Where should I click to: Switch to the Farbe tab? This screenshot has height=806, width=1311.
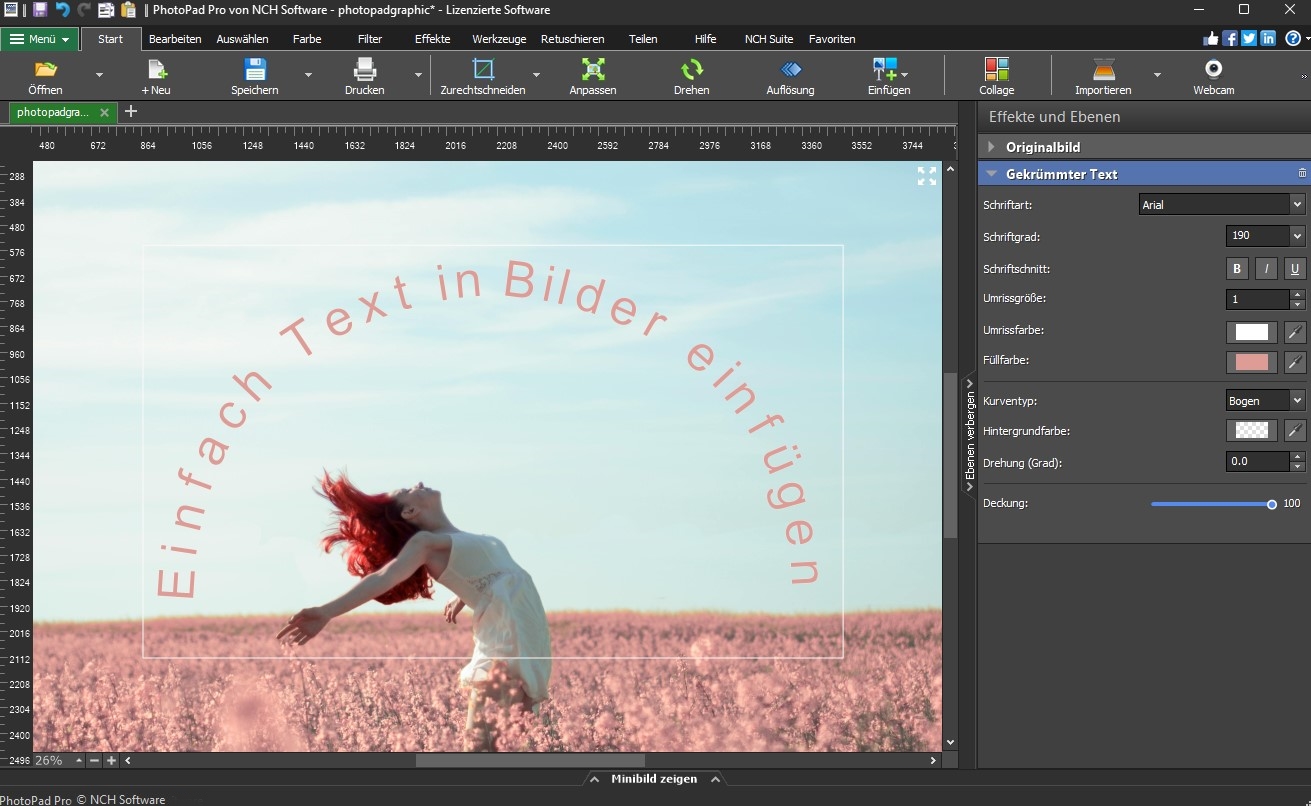coord(307,39)
